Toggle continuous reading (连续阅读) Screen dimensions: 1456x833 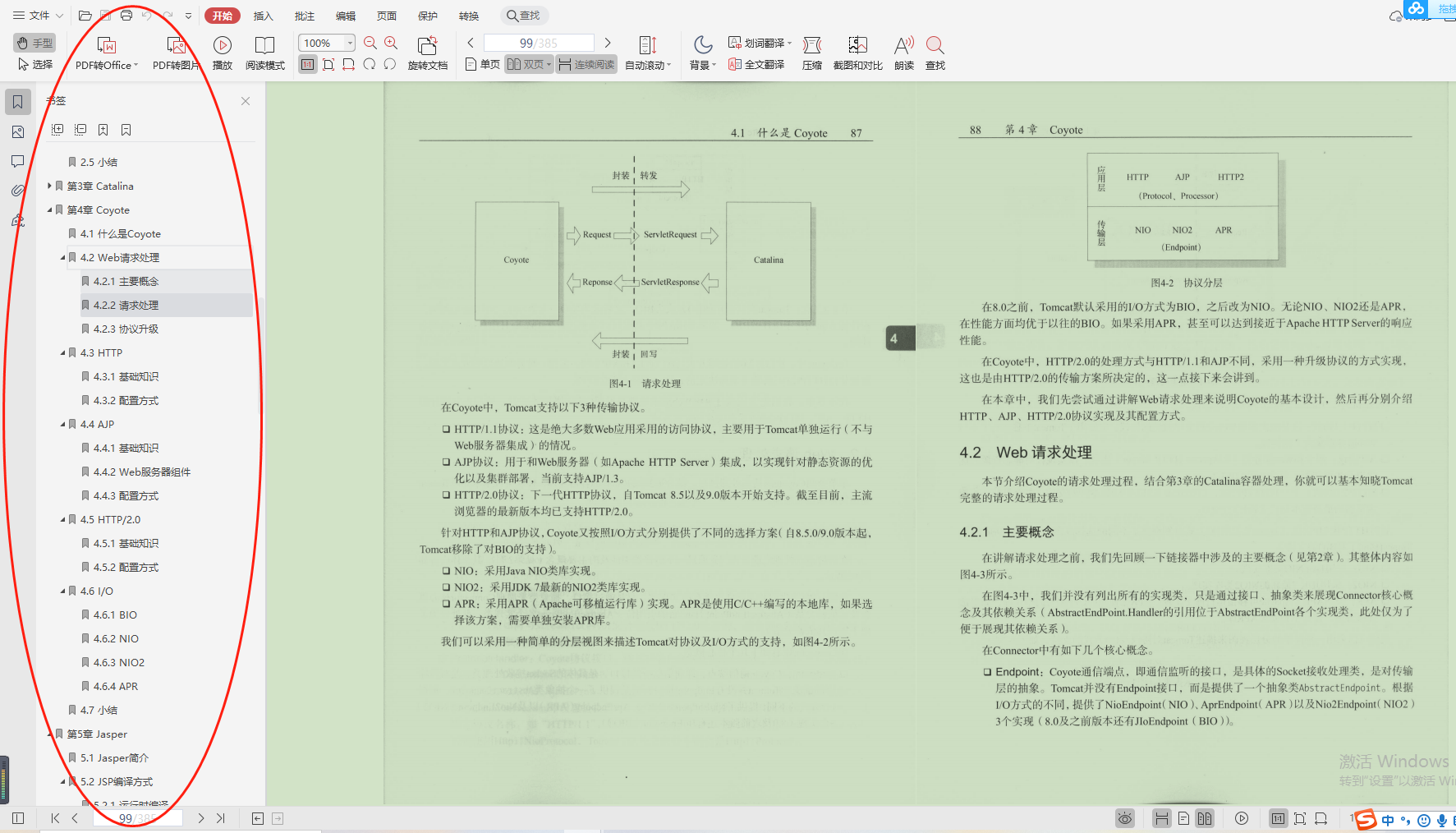point(586,64)
